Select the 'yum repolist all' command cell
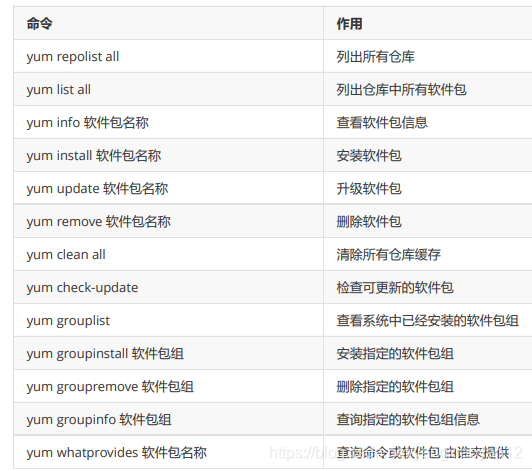 point(168,56)
